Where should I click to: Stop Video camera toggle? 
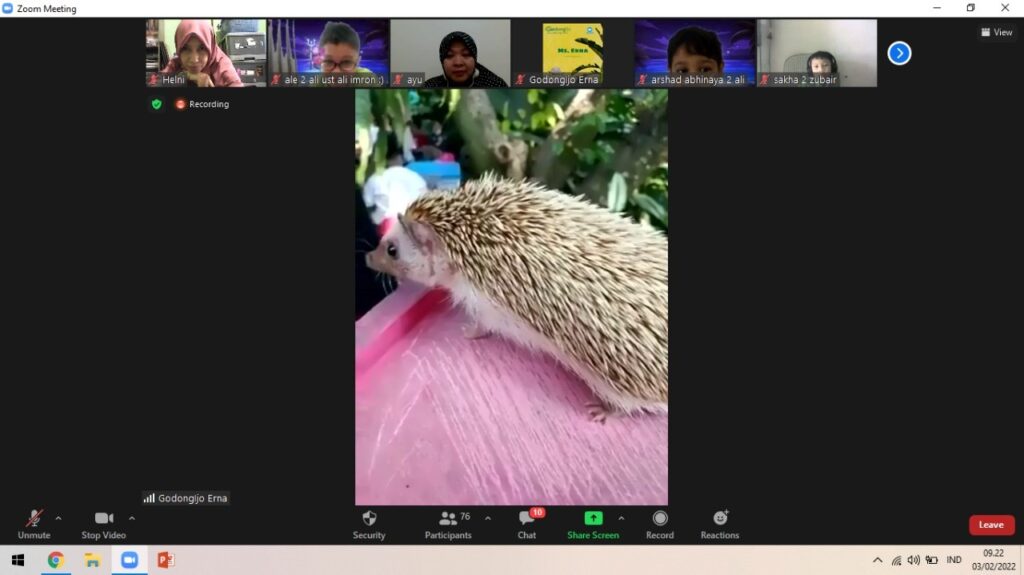coord(104,524)
